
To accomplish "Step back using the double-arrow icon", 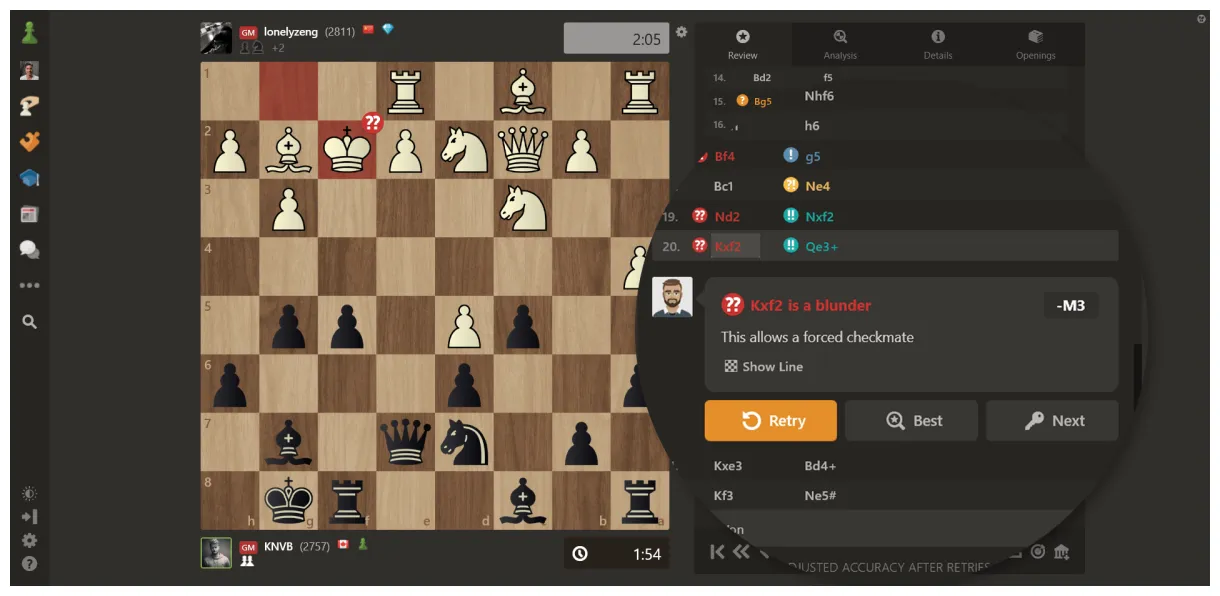I will click(x=741, y=551).
